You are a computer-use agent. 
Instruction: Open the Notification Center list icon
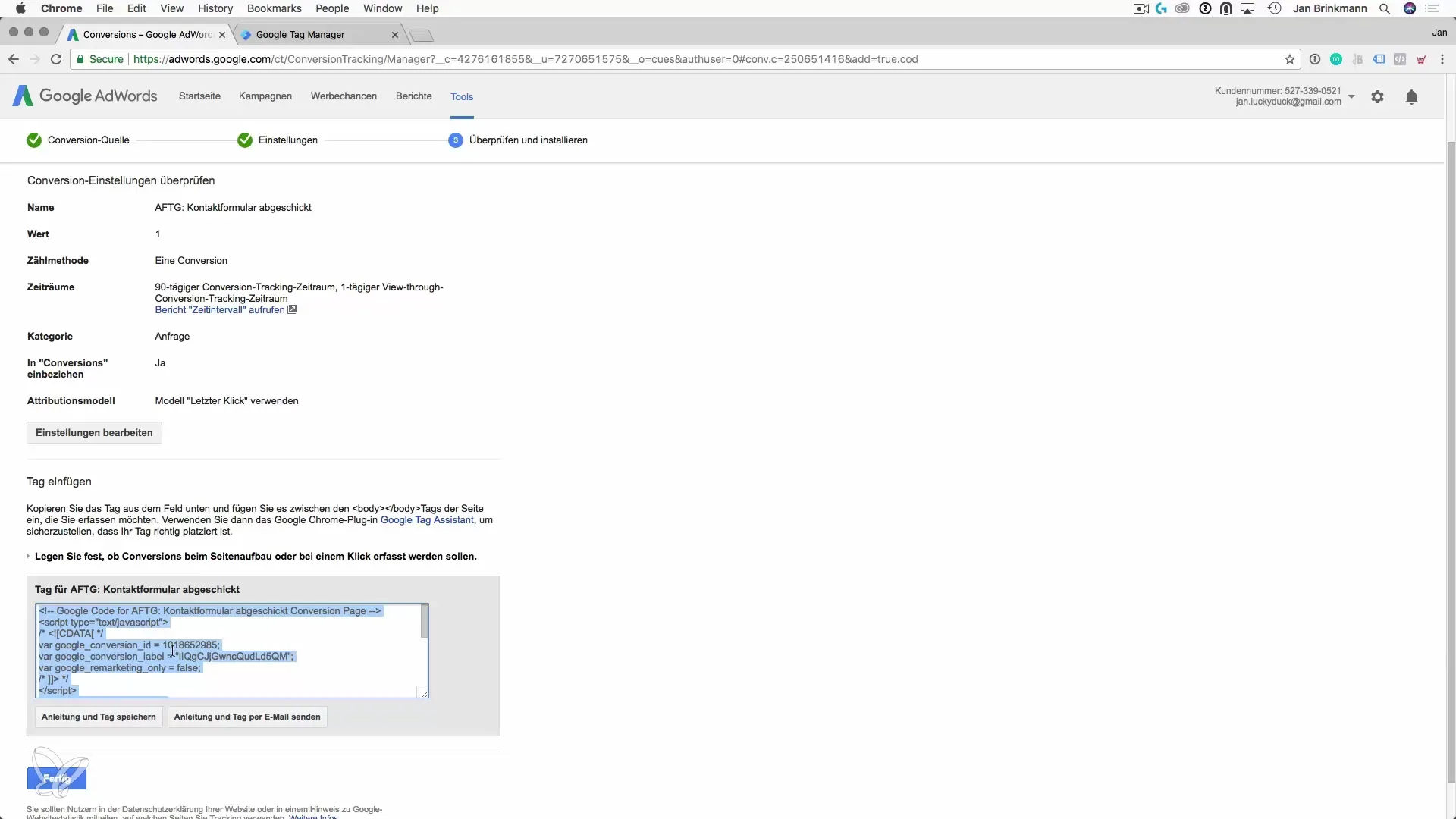click(x=1432, y=8)
